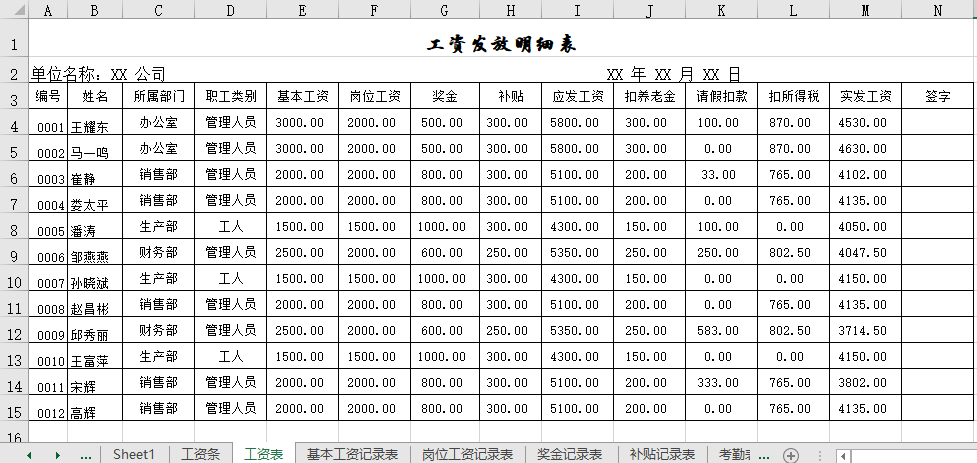Open the 补贴记录表 sheet tab
The height and width of the screenshot is (463, 977).
coord(662,454)
